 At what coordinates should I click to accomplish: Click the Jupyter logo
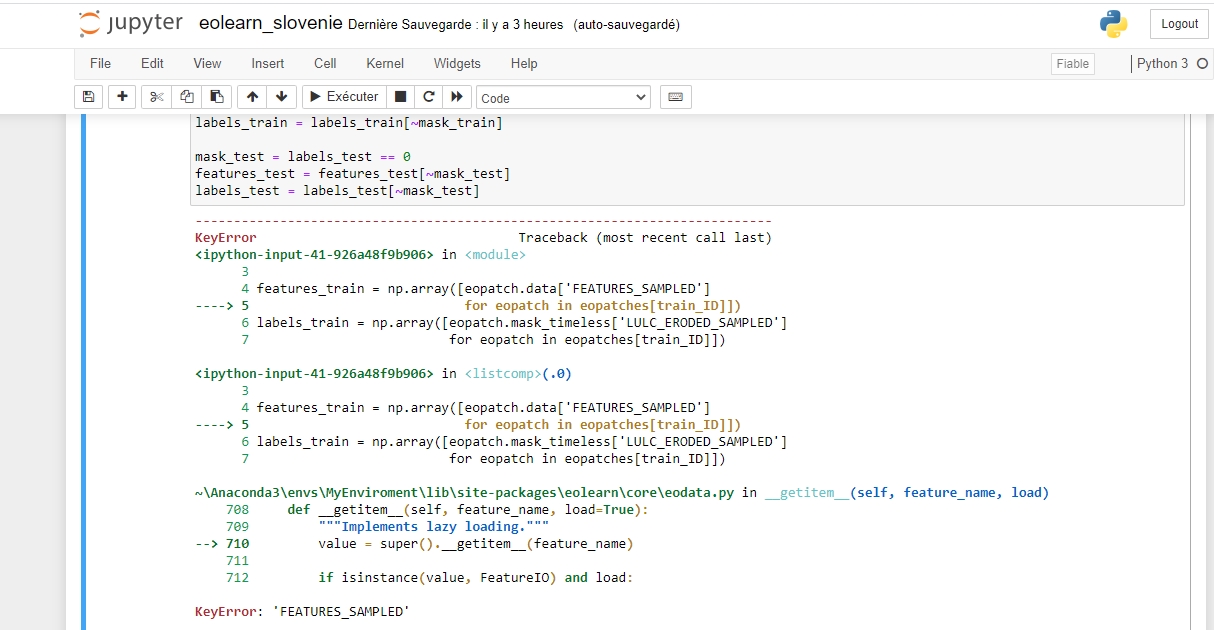pos(131,22)
